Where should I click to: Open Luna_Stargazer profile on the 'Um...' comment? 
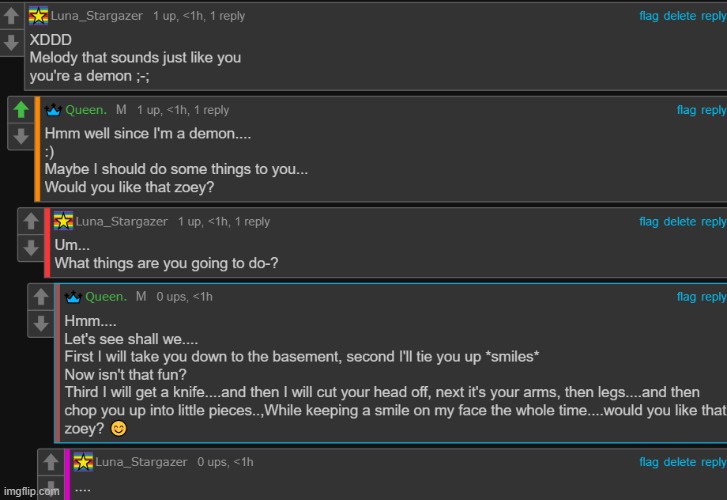pyautogui.click(x=121, y=222)
